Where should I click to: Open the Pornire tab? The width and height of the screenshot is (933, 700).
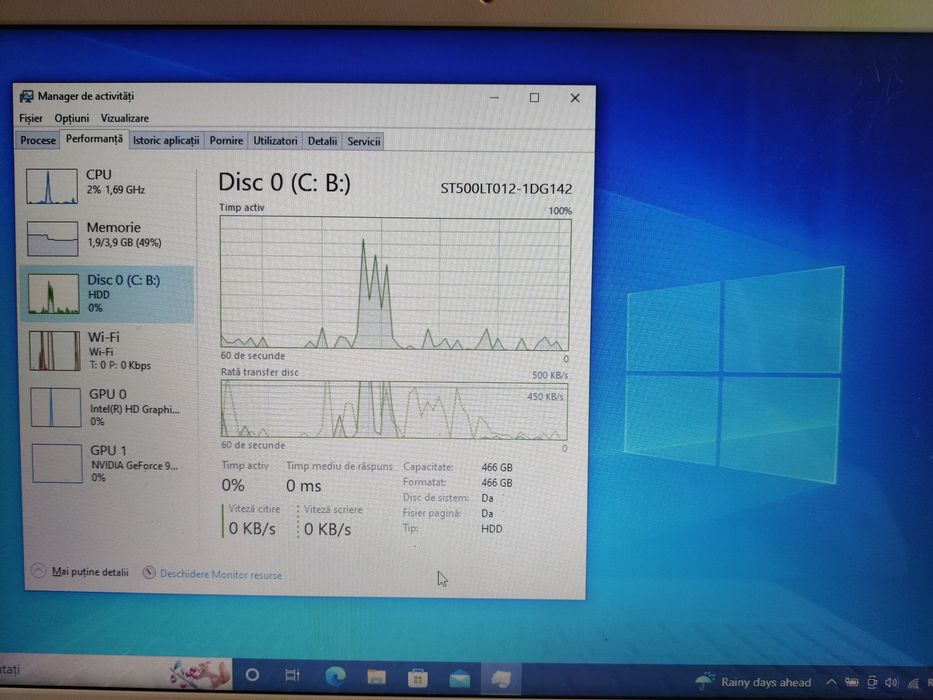[x=226, y=141]
